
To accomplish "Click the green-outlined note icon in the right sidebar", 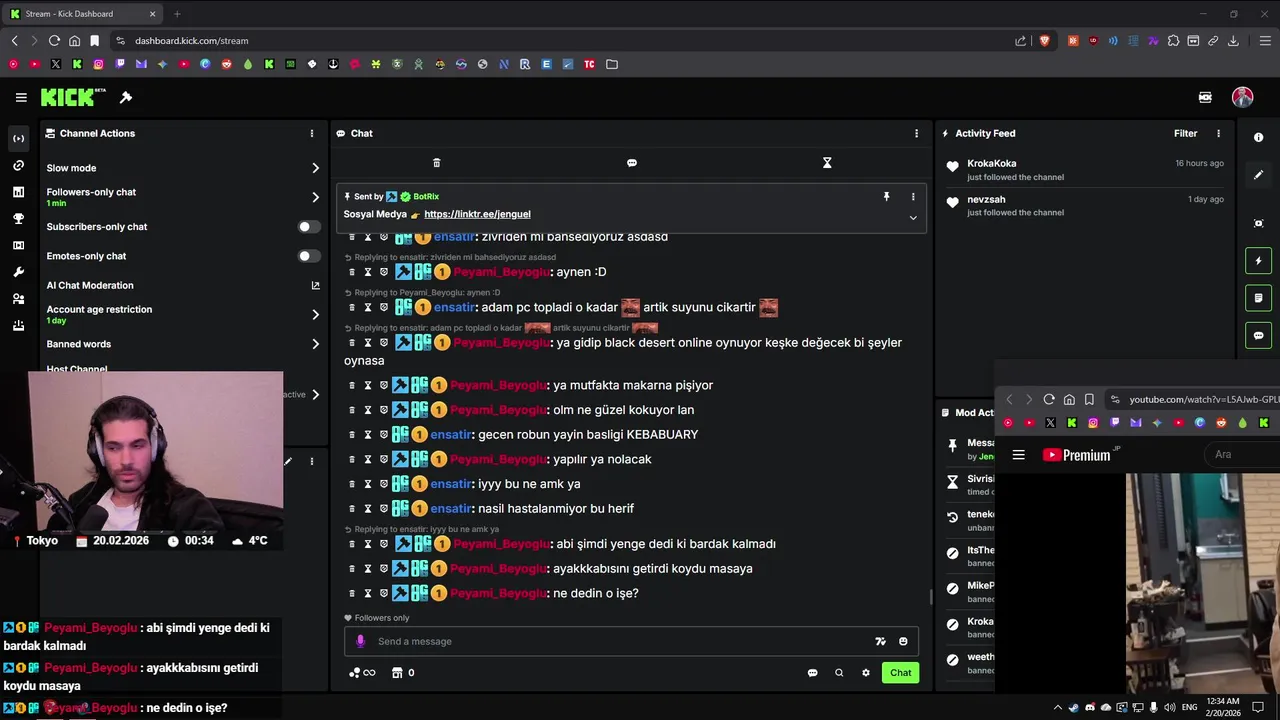I will (x=1258, y=298).
